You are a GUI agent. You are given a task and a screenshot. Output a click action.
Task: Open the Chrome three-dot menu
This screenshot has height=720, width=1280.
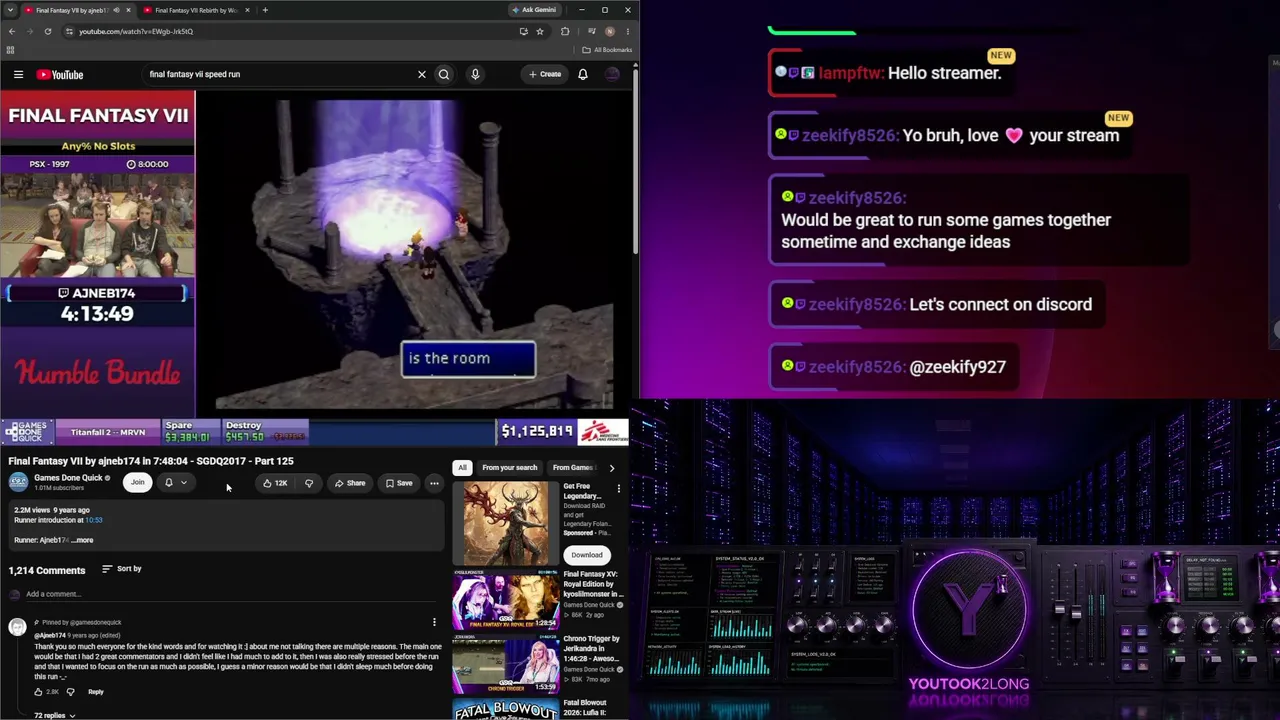click(627, 31)
